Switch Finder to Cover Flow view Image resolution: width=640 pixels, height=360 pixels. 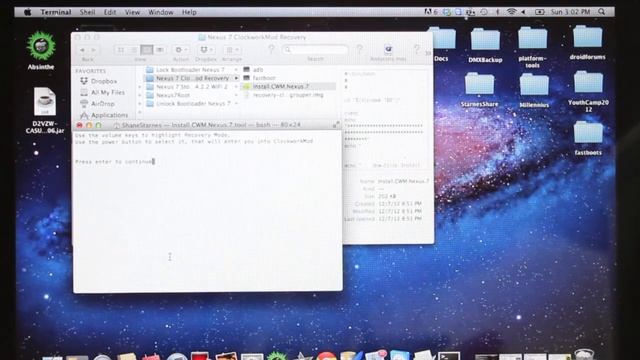(160, 50)
